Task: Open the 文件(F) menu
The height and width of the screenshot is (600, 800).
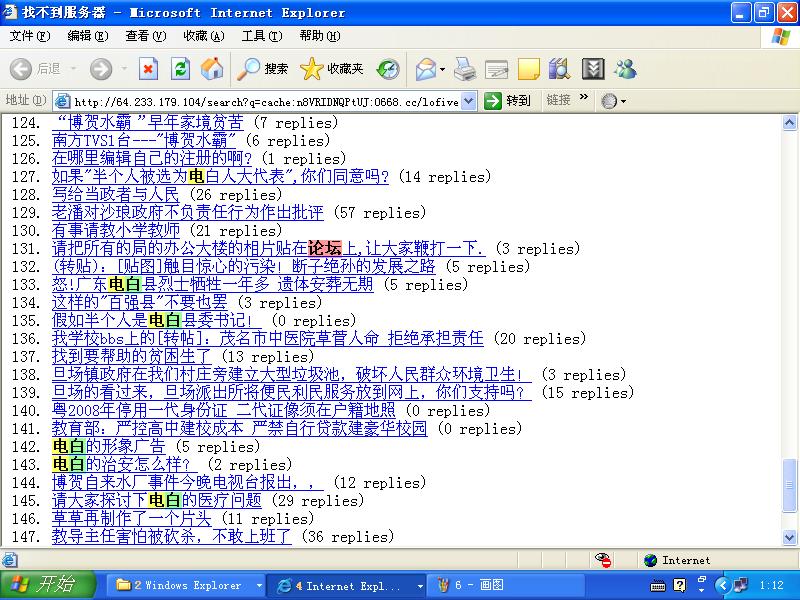Action: point(29,36)
